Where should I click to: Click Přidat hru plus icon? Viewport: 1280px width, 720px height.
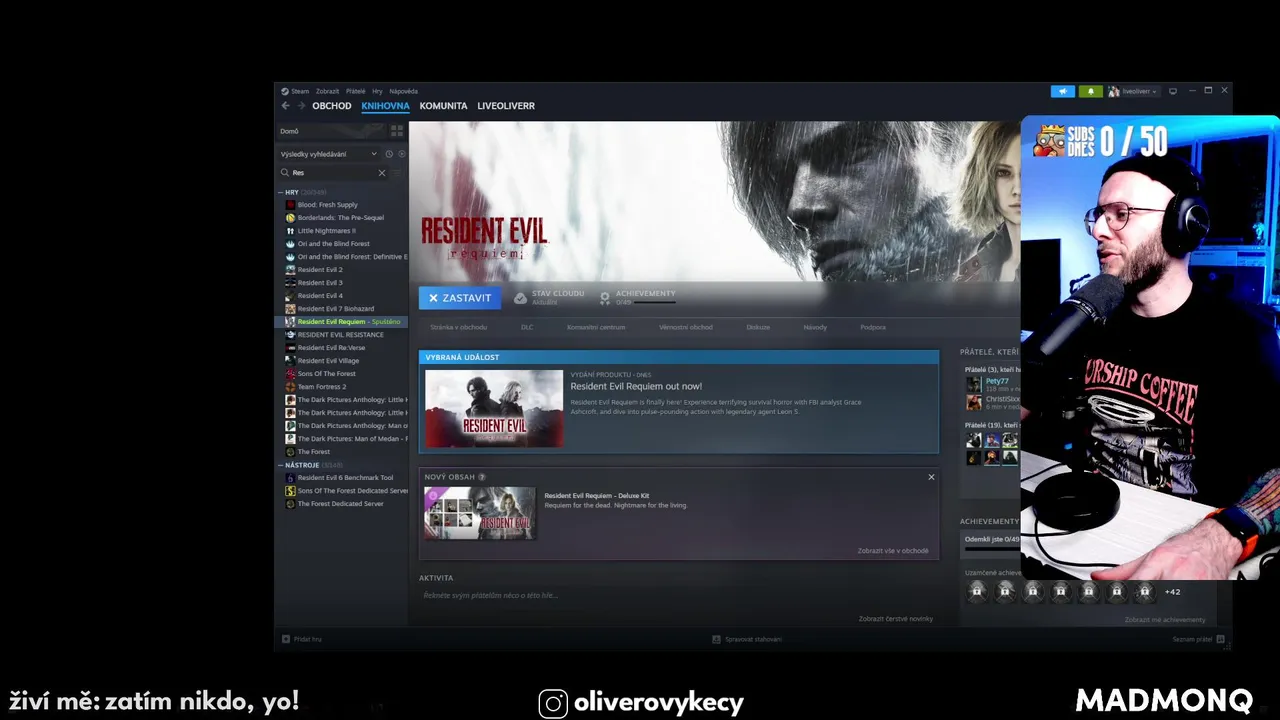(286, 639)
